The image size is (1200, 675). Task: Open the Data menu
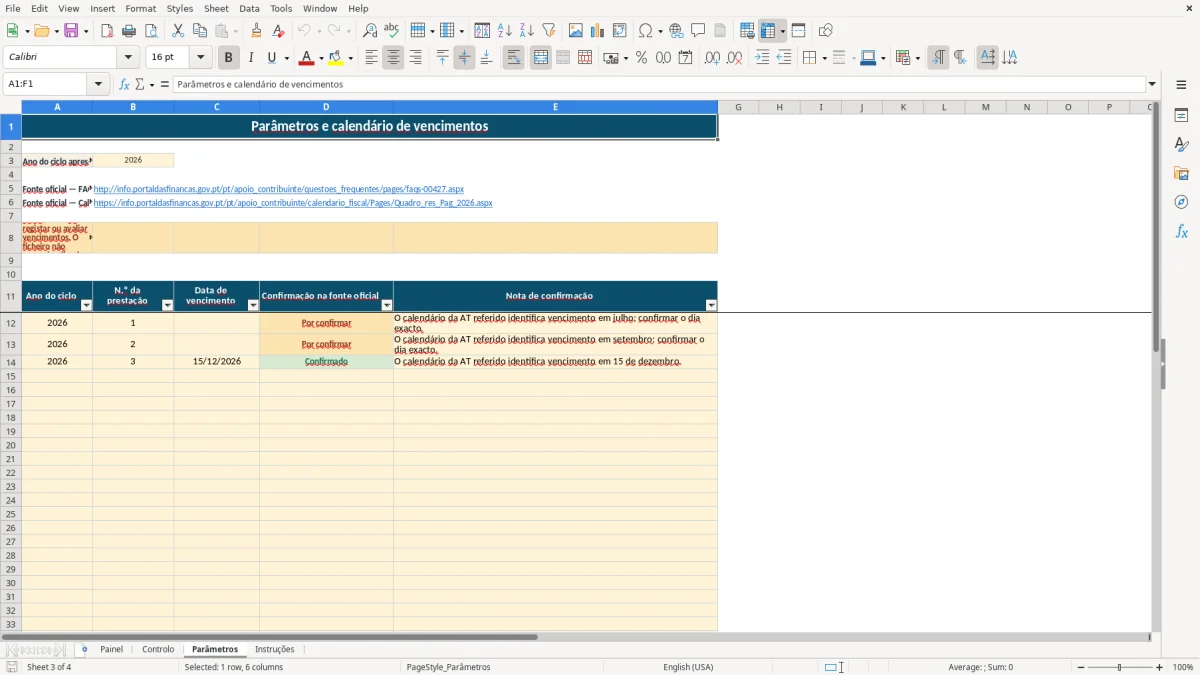pyautogui.click(x=249, y=8)
